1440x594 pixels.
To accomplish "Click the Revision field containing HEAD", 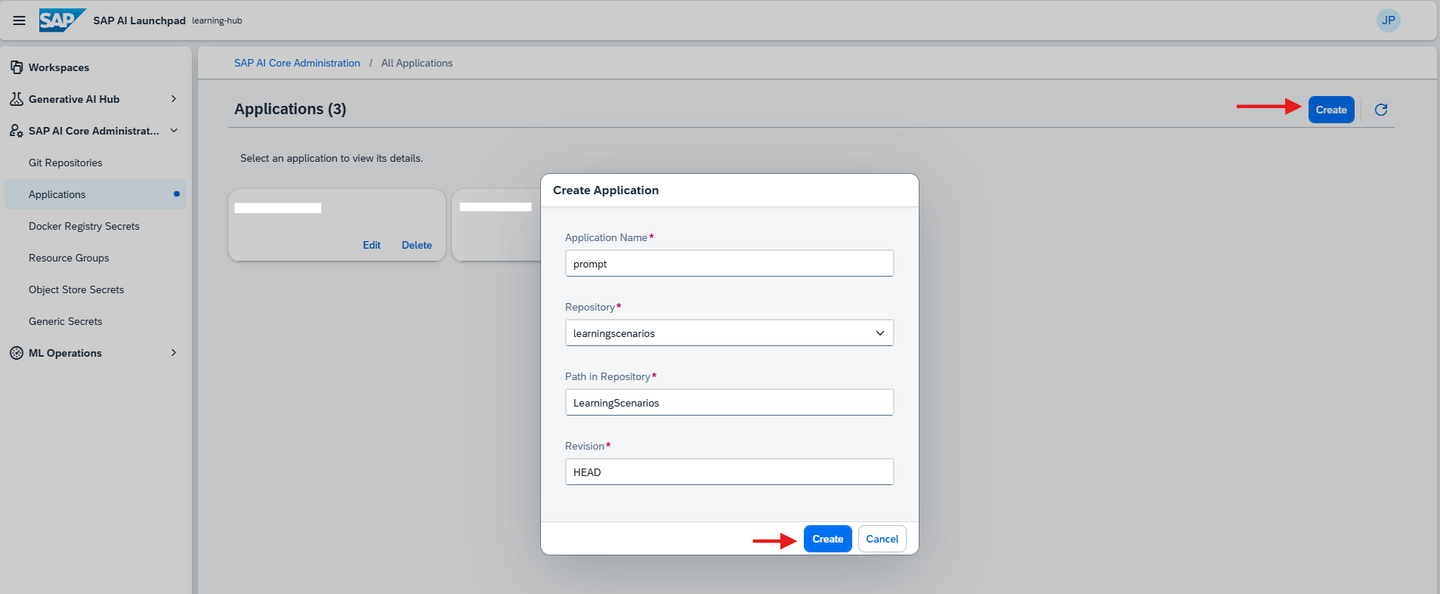I will coord(729,472).
